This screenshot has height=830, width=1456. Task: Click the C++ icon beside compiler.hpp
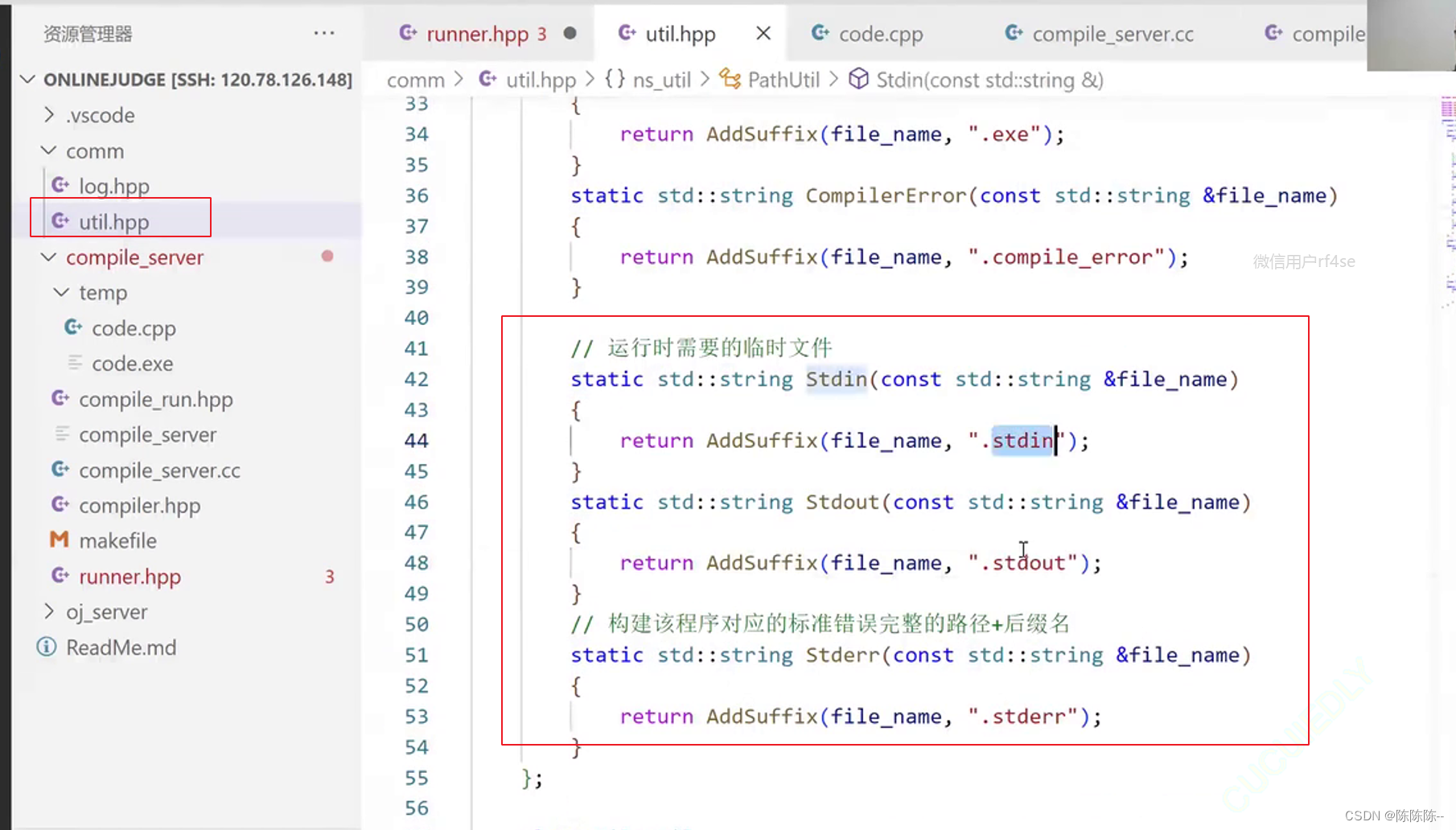tap(60, 504)
